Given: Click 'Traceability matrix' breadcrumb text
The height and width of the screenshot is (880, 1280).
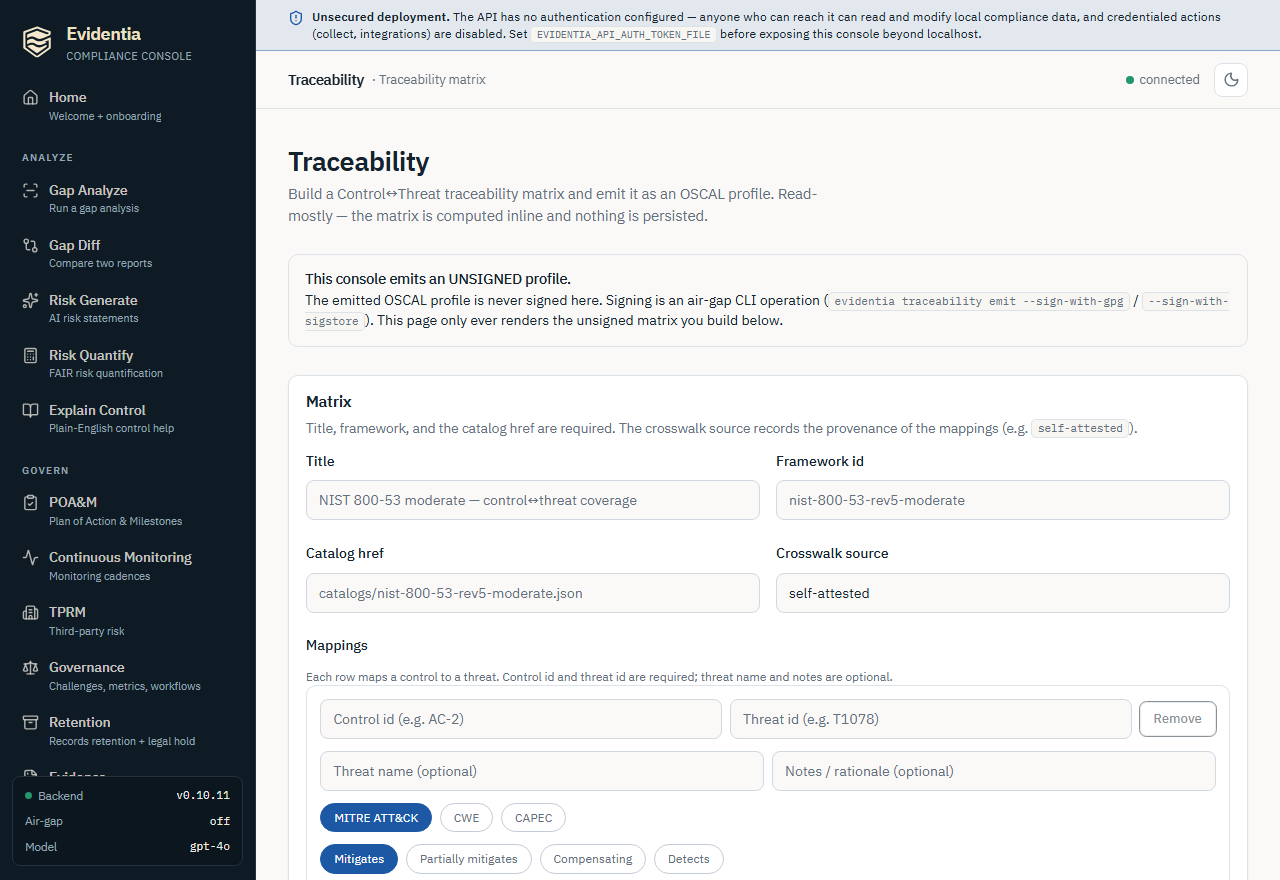Looking at the screenshot, I should tap(432, 80).
